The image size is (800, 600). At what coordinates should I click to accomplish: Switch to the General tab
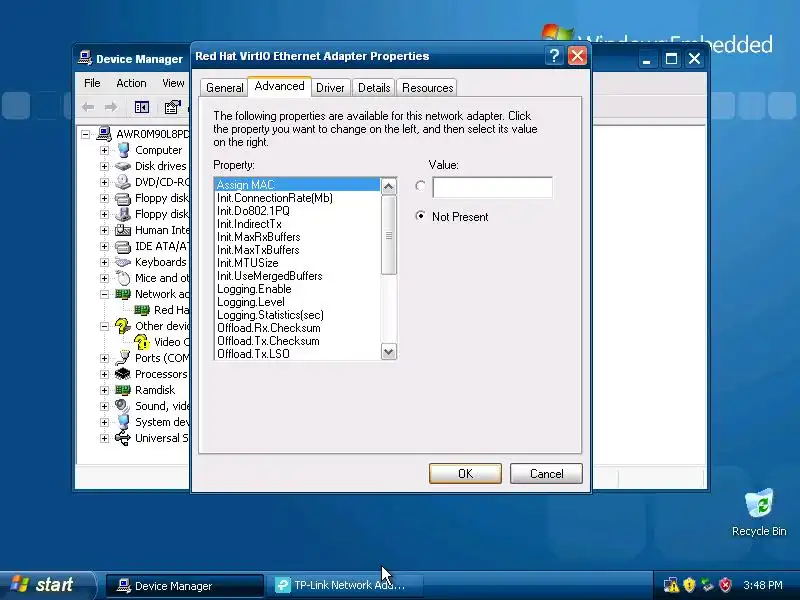224,88
